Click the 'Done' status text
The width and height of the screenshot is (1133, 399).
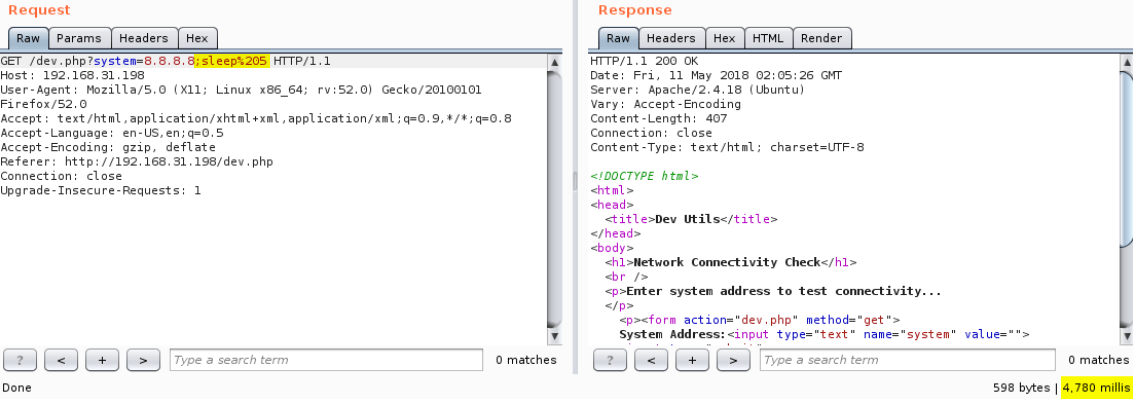pyautogui.click(x=17, y=387)
